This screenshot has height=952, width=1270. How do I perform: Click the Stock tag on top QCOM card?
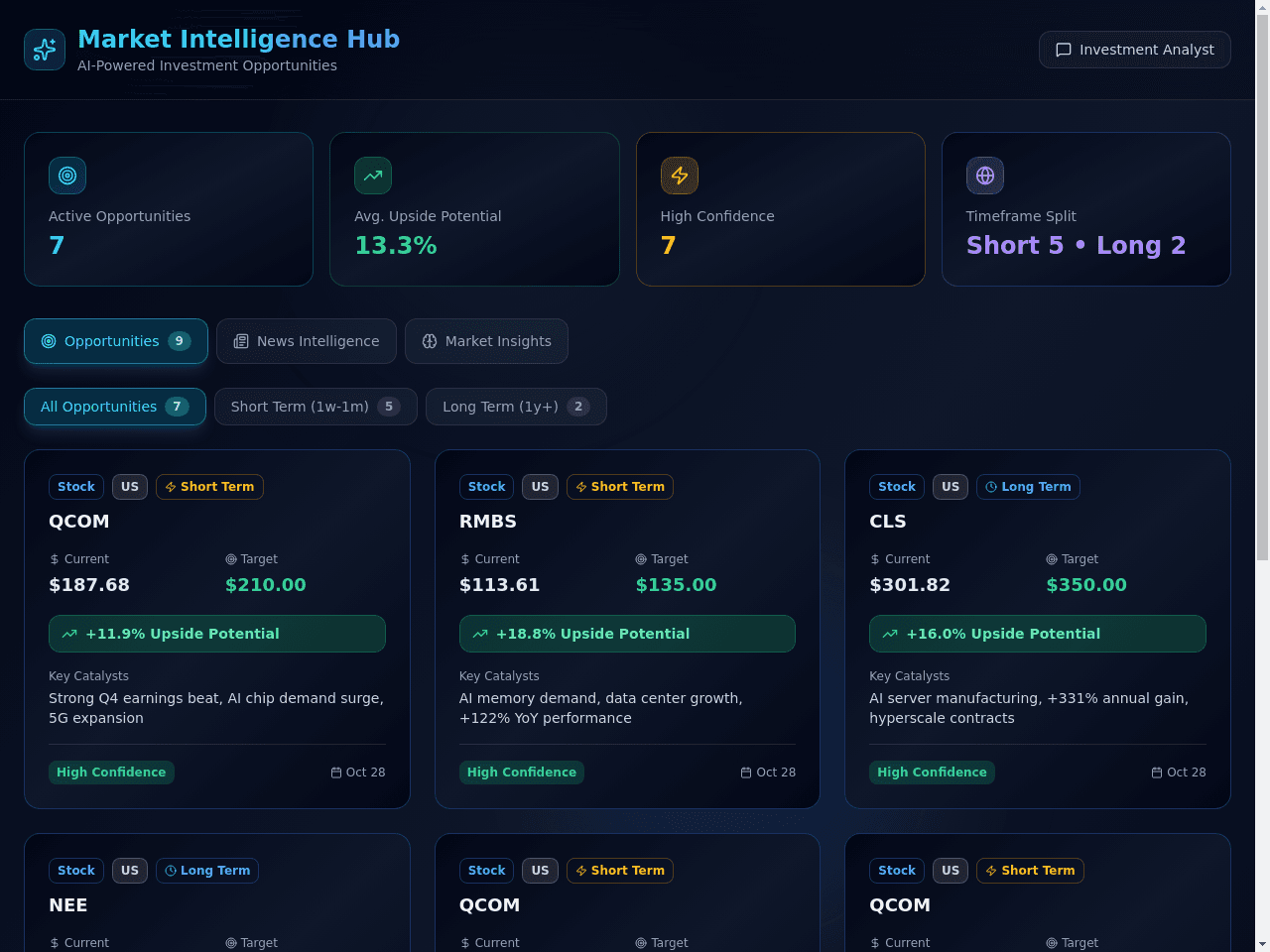[x=76, y=487]
